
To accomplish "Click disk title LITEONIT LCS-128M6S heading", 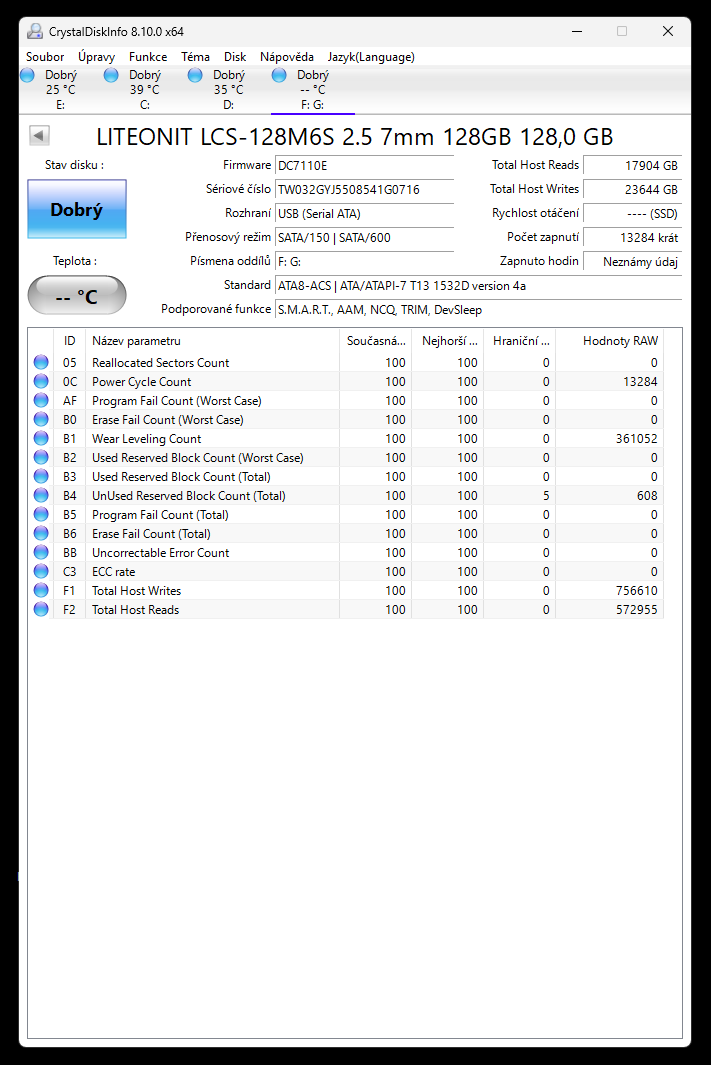I will coord(354,137).
